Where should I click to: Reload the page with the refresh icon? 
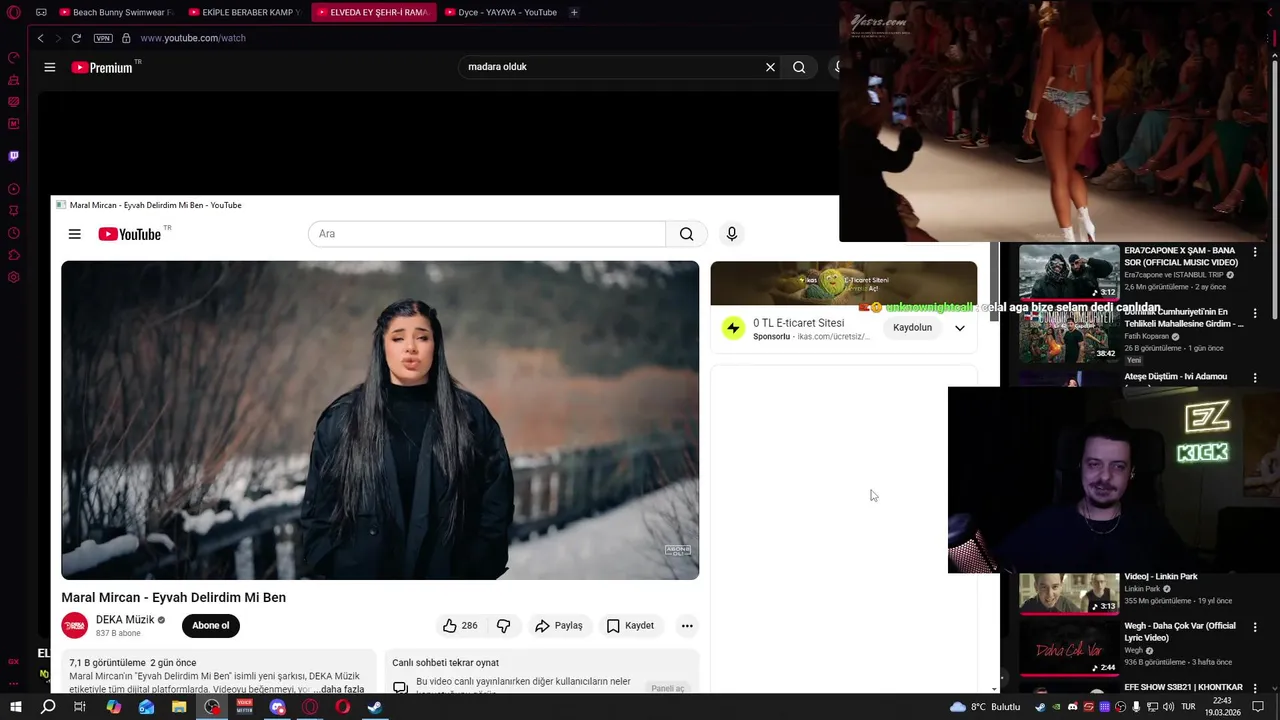coord(76,38)
